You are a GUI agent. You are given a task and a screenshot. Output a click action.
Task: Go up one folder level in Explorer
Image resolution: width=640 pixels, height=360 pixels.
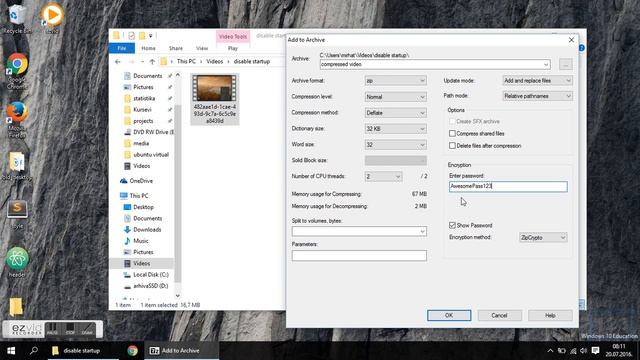[152, 62]
